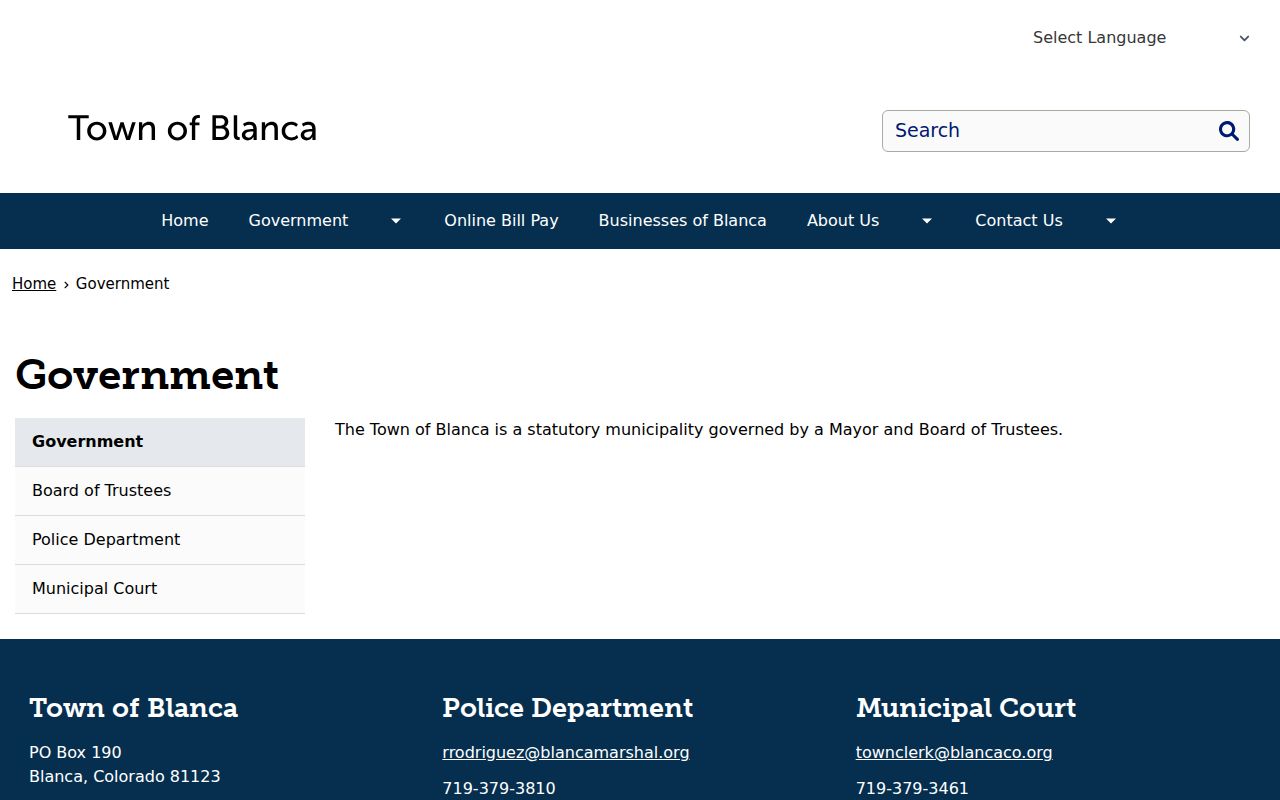Click the Town of Blanca site title

[x=193, y=129]
